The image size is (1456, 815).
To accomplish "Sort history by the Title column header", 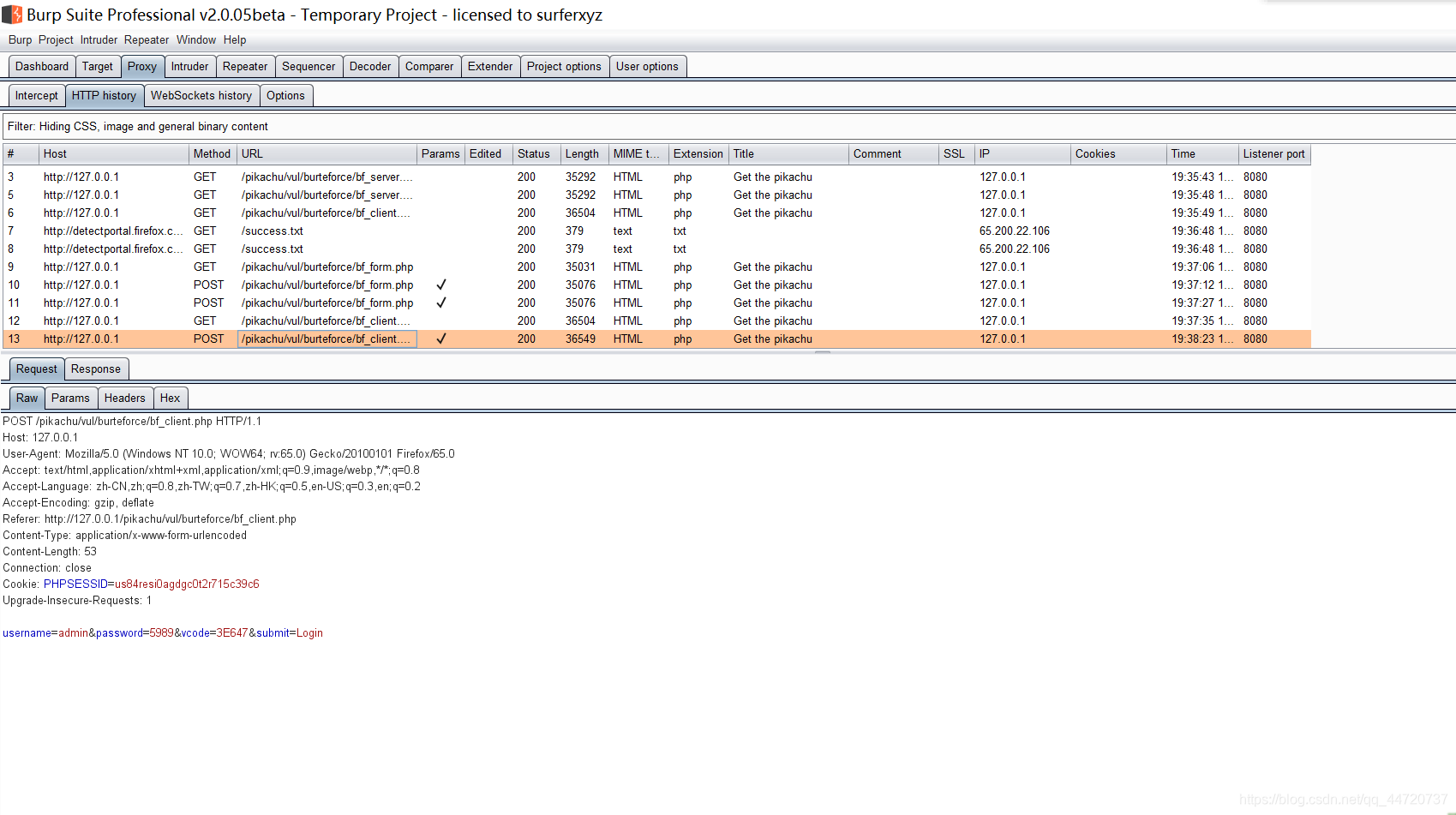I will point(788,153).
